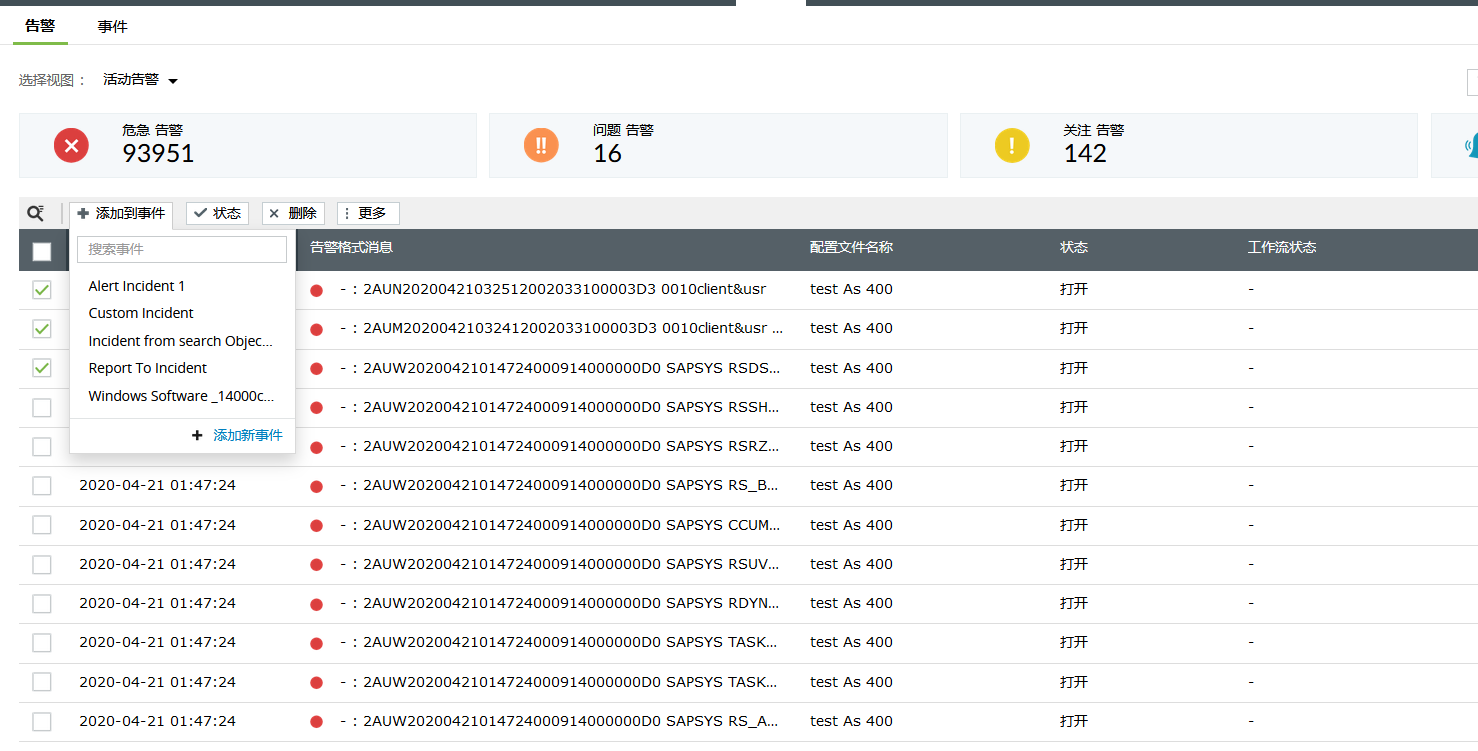Switch to the 告警 tab
1478x751 pixels.
[40, 26]
